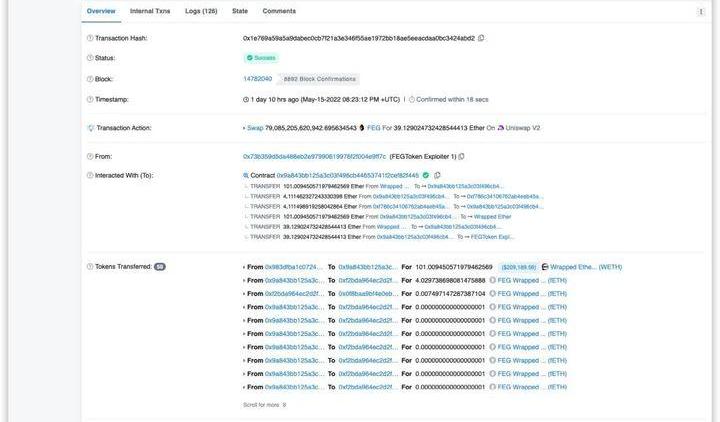Switch to the Internal Txns tab
Viewport: 720px width, 422px height.
tap(150, 11)
